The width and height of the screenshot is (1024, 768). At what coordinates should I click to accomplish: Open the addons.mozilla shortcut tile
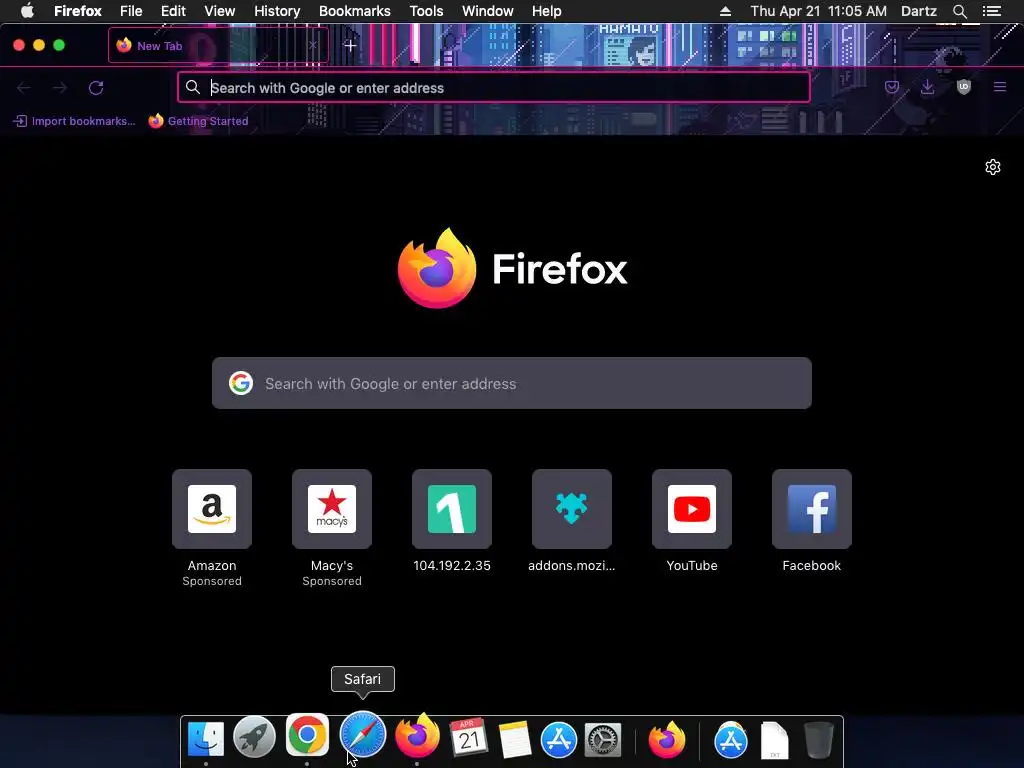571,509
